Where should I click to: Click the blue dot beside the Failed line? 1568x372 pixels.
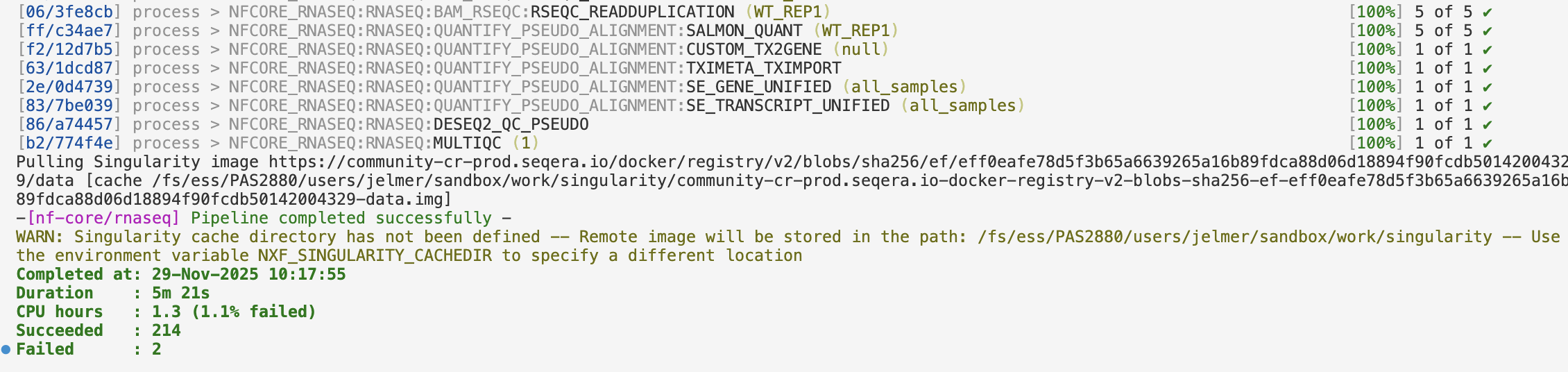coord(6,350)
